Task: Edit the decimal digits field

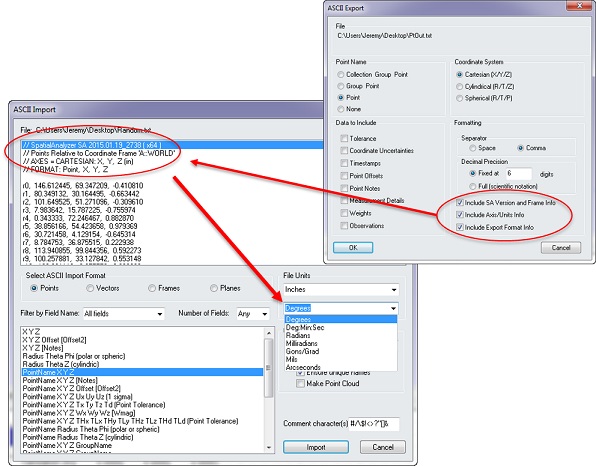Action: [518, 174]
